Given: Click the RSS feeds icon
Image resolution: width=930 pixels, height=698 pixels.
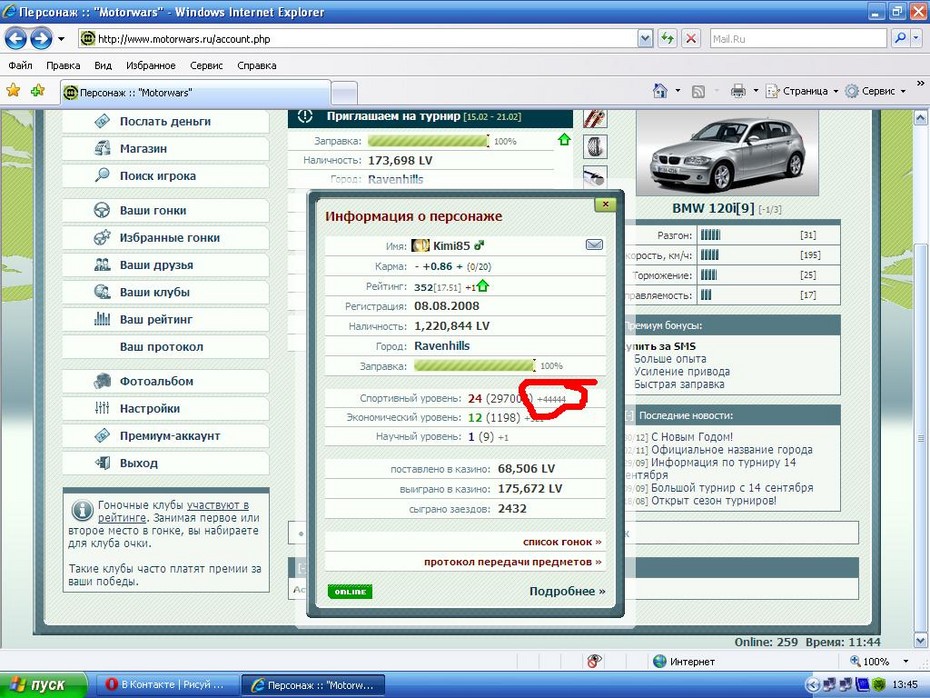Looking at the screenshot, I should pos(699,91).
